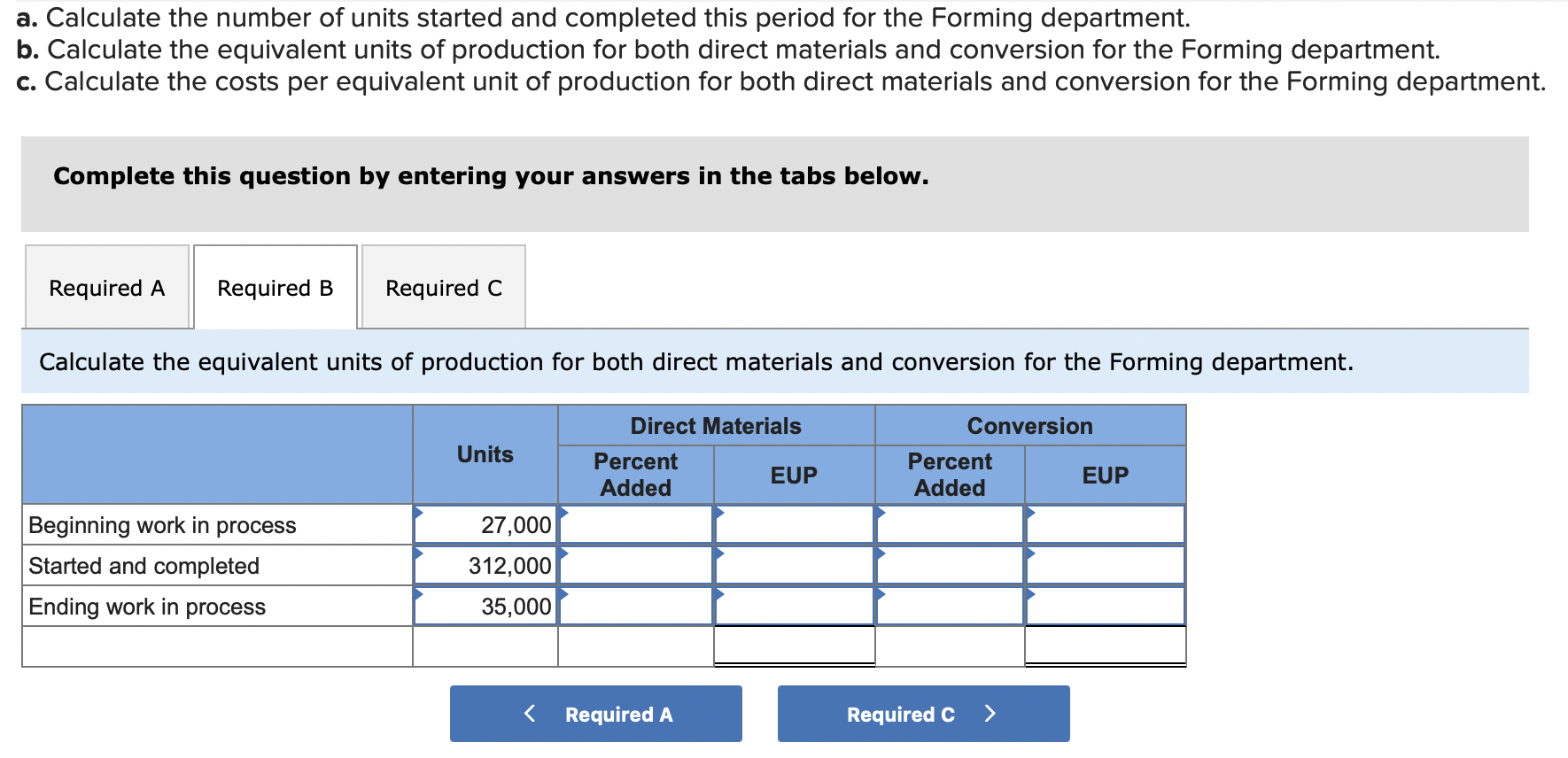
Task: Select Direct Materials EUP for Started and completed
Action: click(x=794, y=566)
